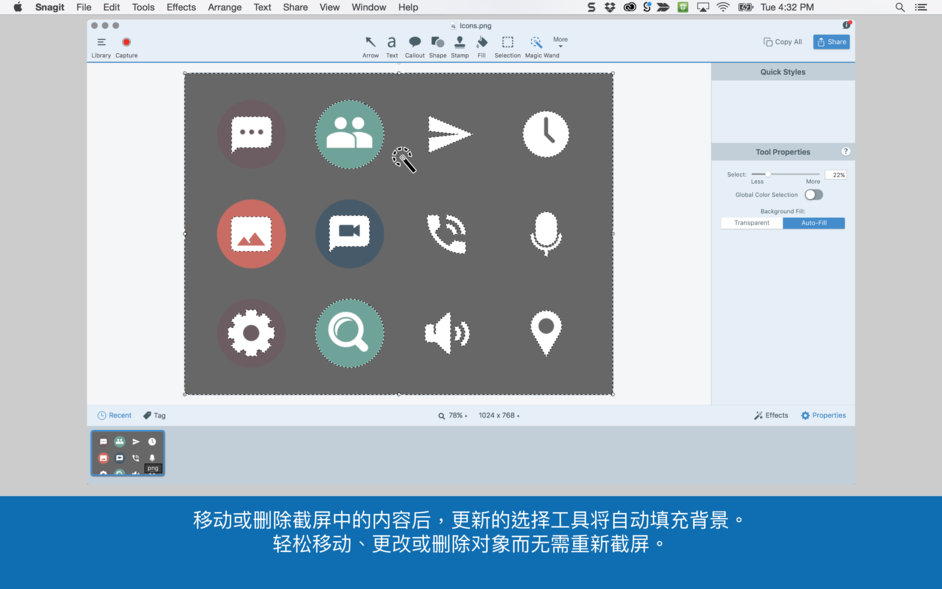Open Tool Properties help question mark

(845, 151)
